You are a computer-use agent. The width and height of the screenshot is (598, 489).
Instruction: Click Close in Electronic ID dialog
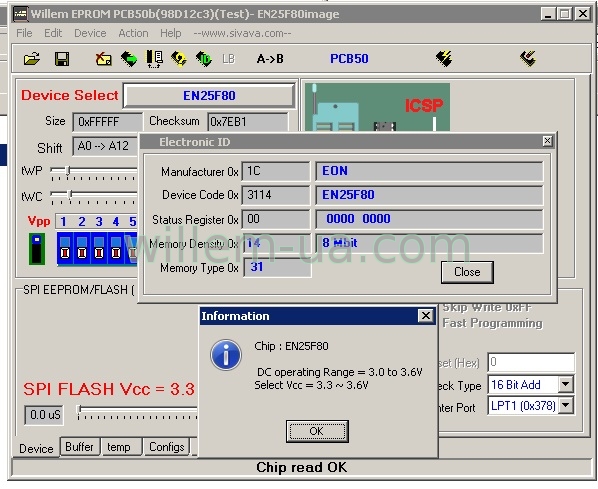467,272
